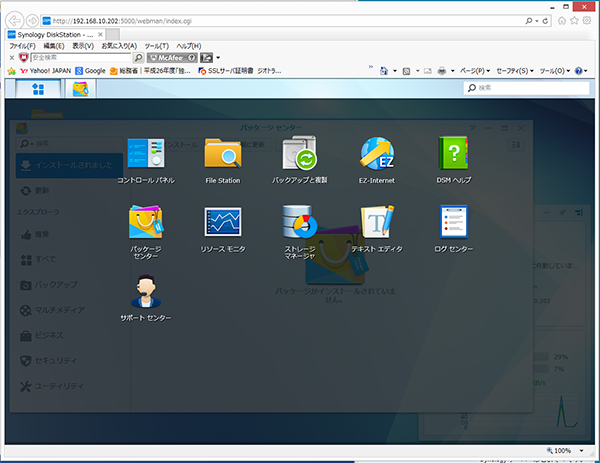Select インストールされました in Package Center
The width and height of the screenshot is (600, 463).
[69, 165]
